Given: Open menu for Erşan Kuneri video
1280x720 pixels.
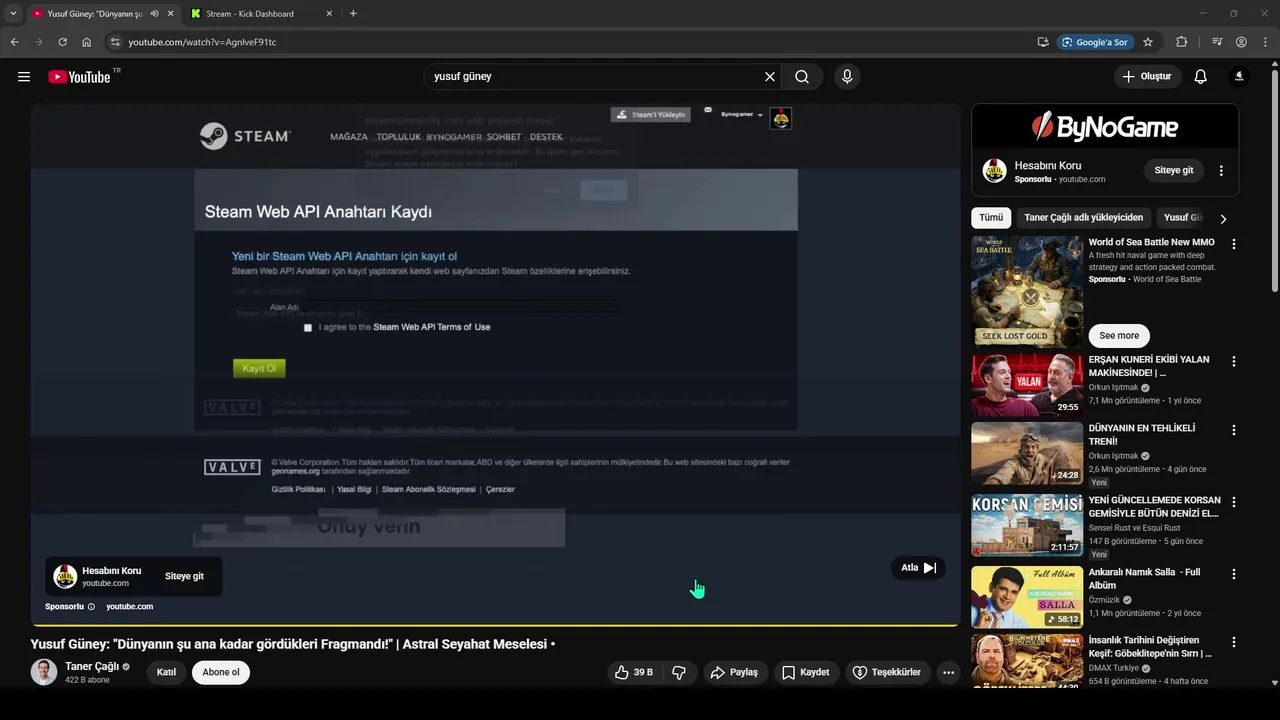Looking at the screenshot, I should pyautogui.click(x=1233, y=361).
